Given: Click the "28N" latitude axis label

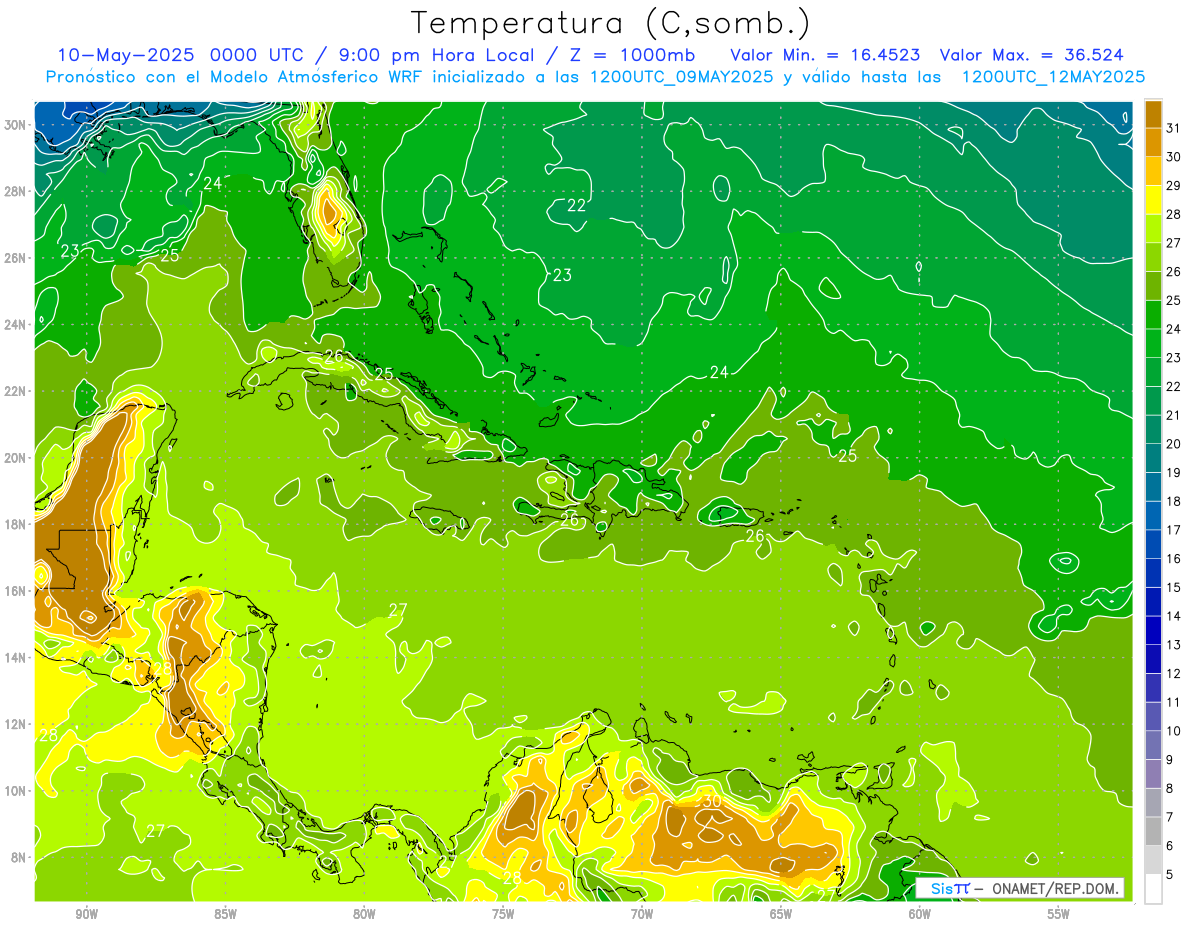Looking at the screenshot, I should coord(15,191).
